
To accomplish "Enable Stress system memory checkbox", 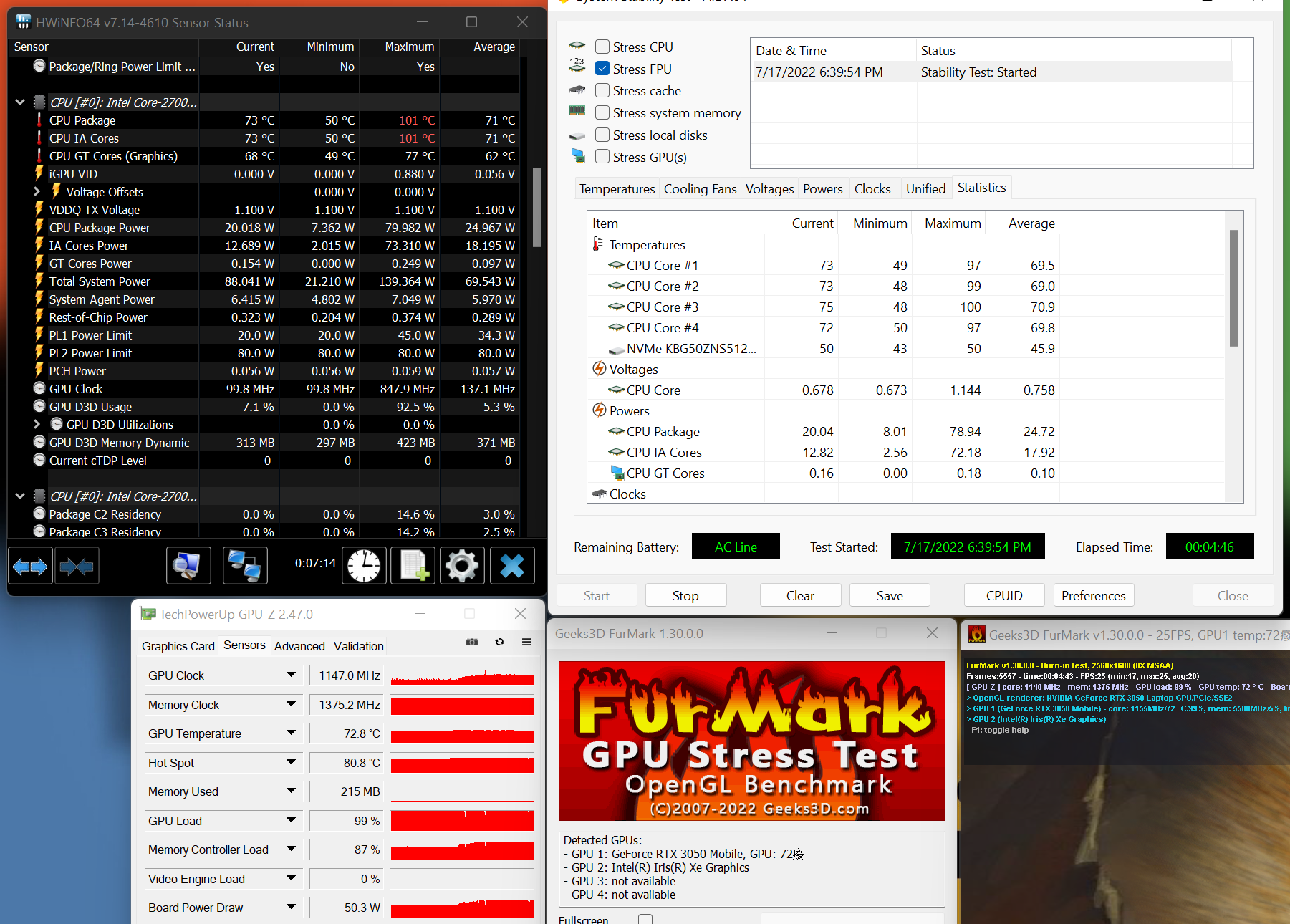I will [602, 112].
